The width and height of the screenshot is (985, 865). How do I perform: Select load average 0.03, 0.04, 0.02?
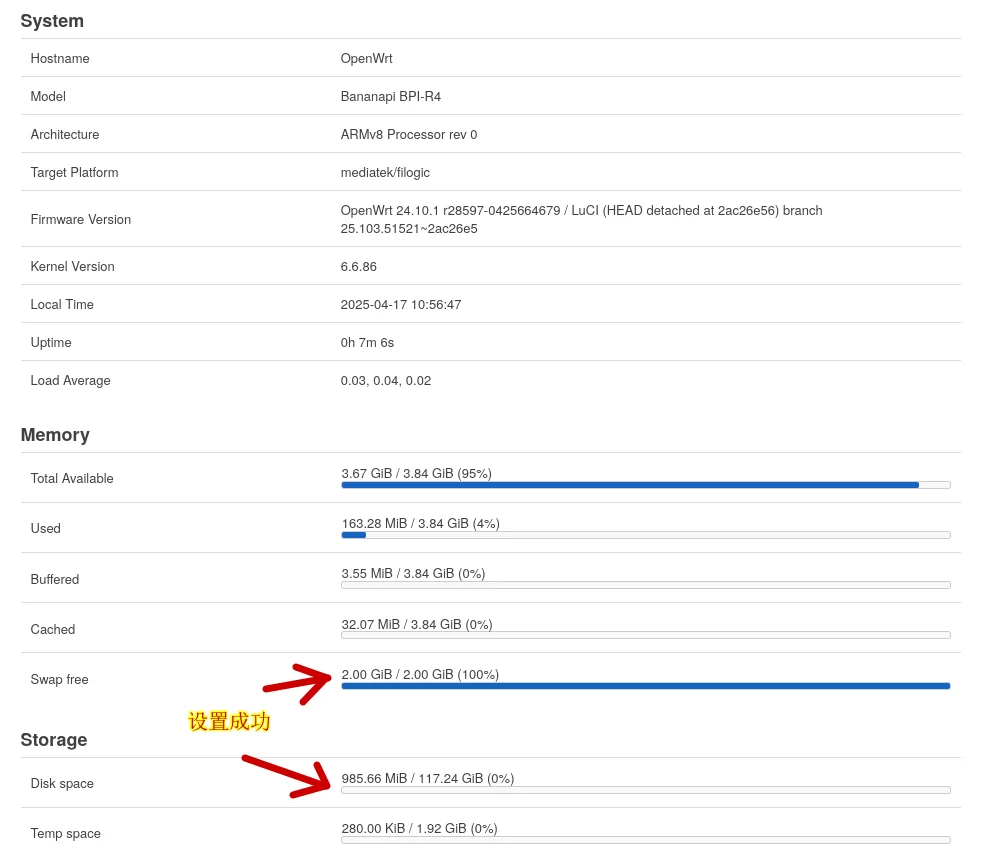click(386, 380)
